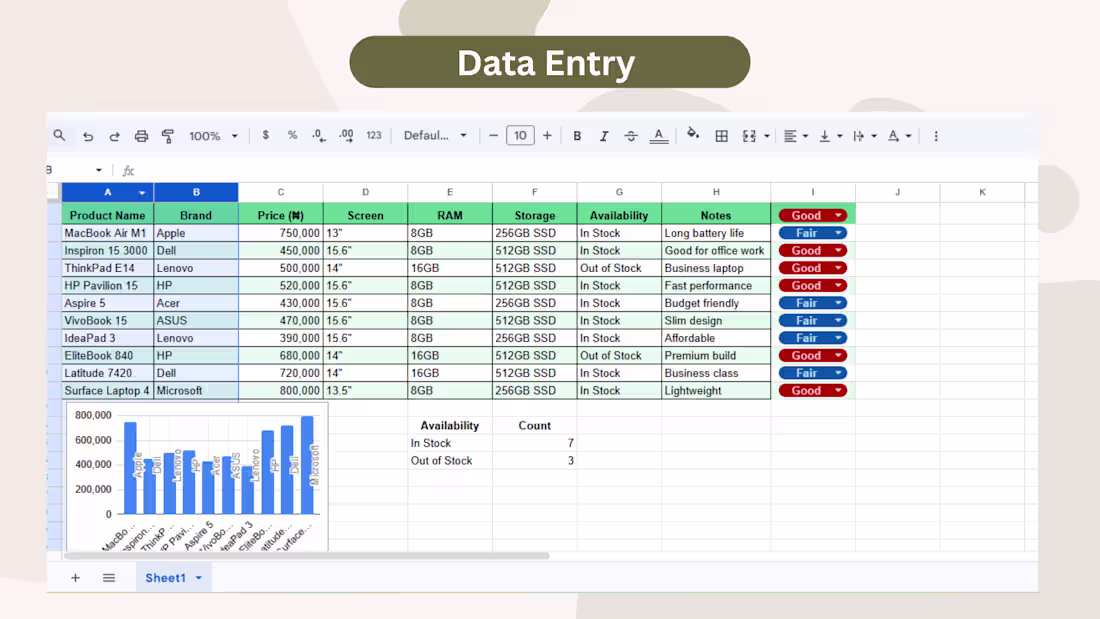Open rating dropdown for Inspiron 15 3000
1100x619 pixels.
pyautogui.click(x=838, y=251)
